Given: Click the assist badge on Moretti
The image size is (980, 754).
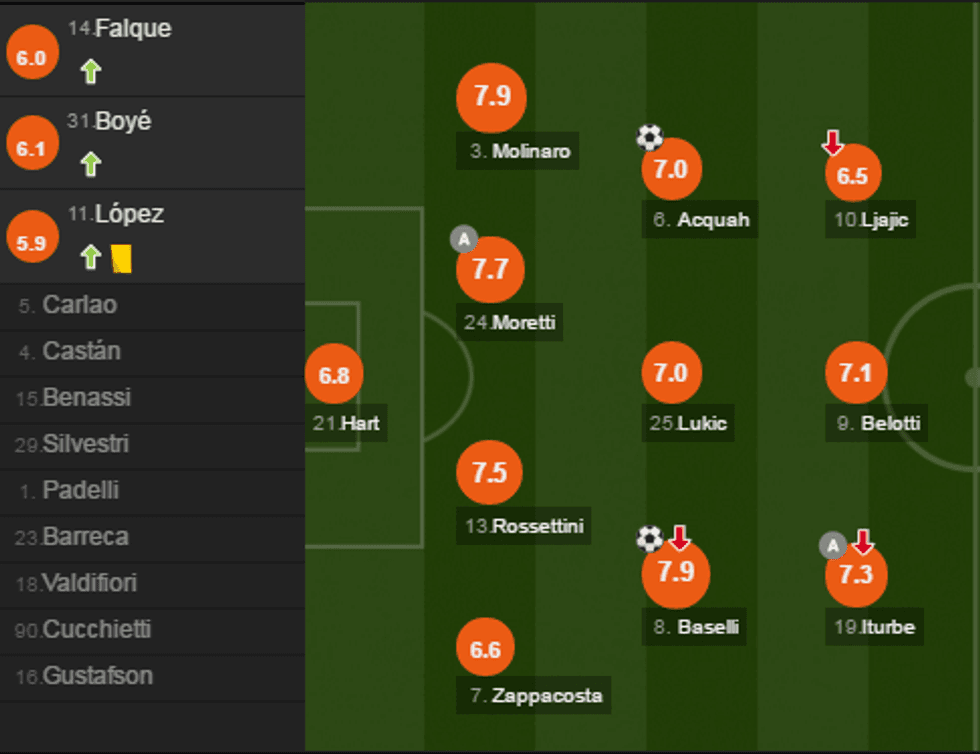Looking at the screenshot, I should click(x=464, y=239).
